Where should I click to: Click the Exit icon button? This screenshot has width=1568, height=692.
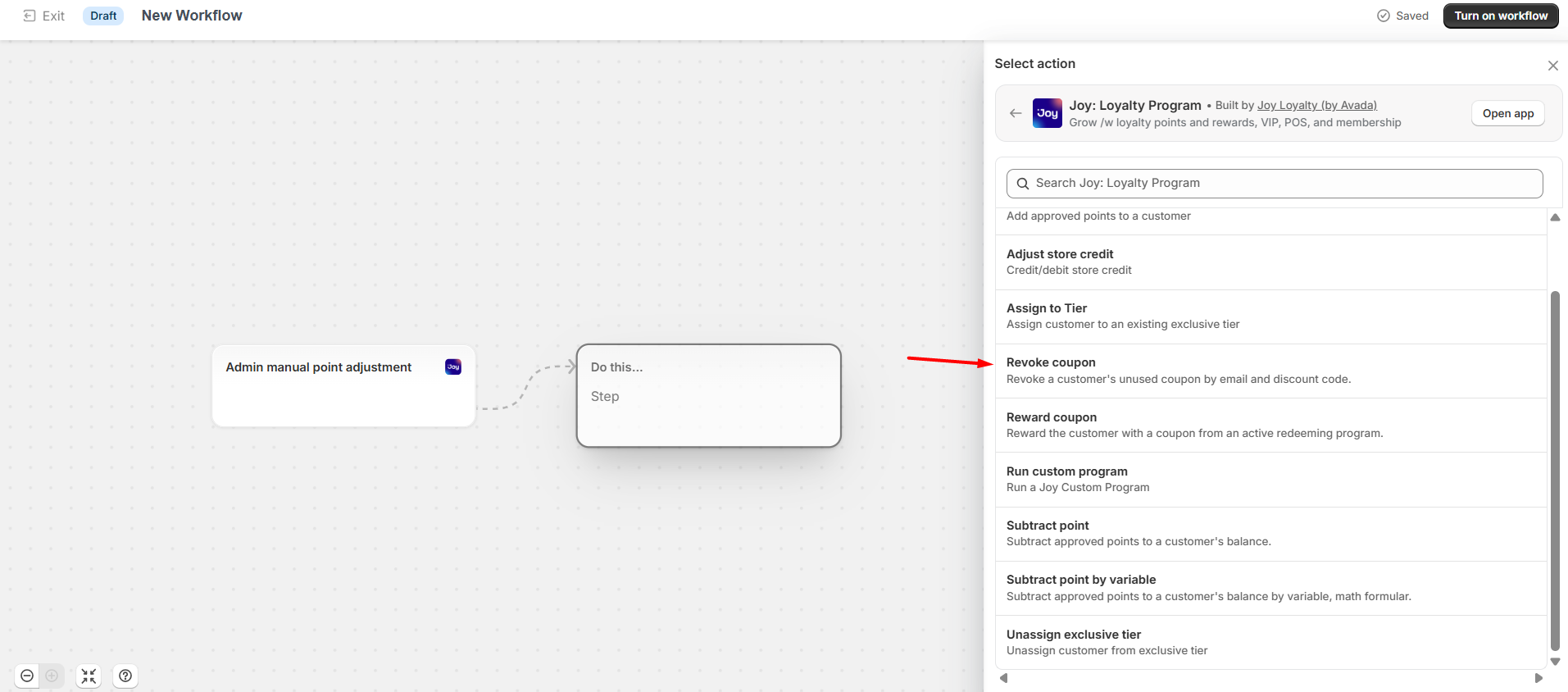tap(30, 16)
